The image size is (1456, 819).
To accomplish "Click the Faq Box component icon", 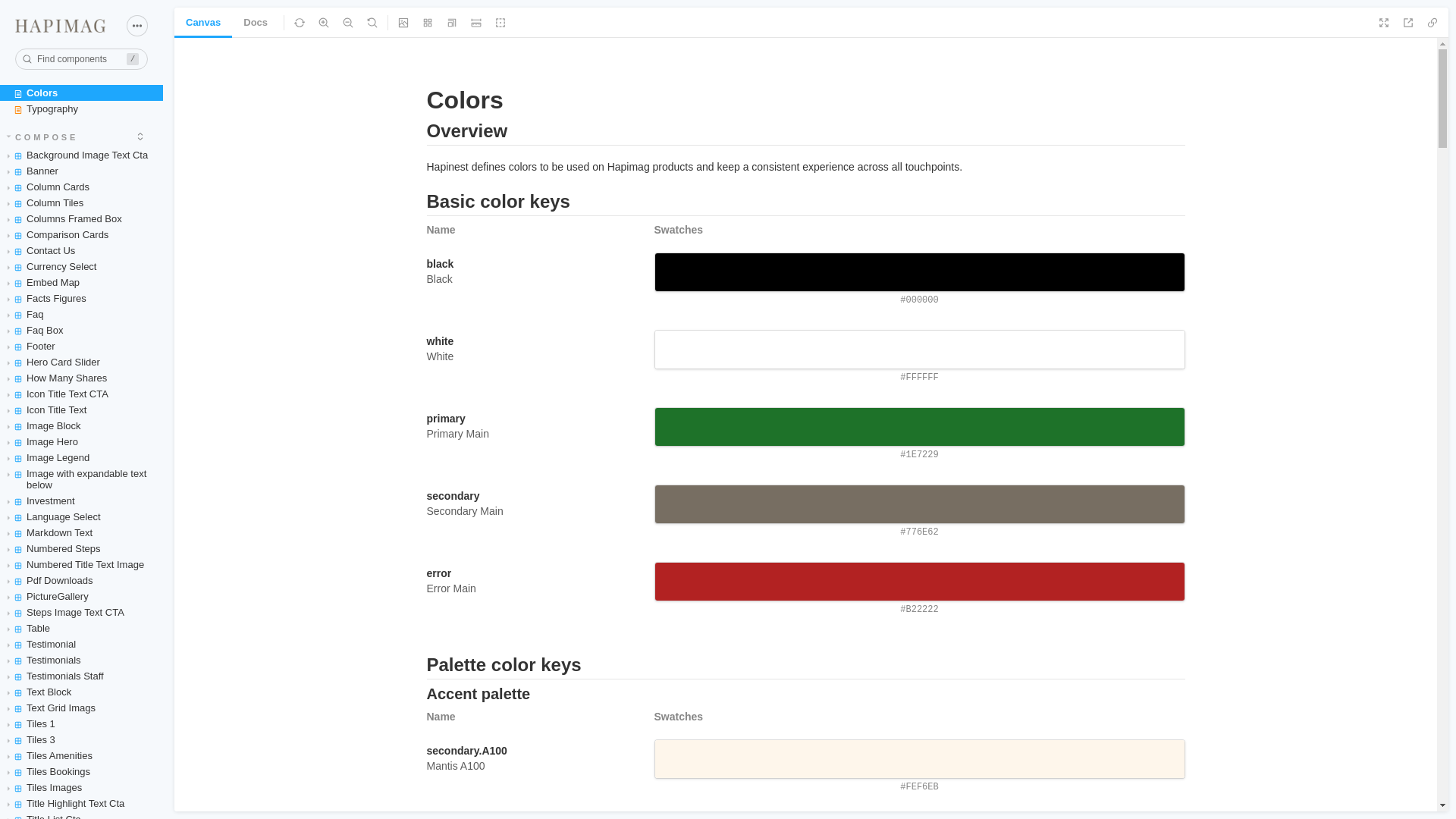I will coord(18,331).
